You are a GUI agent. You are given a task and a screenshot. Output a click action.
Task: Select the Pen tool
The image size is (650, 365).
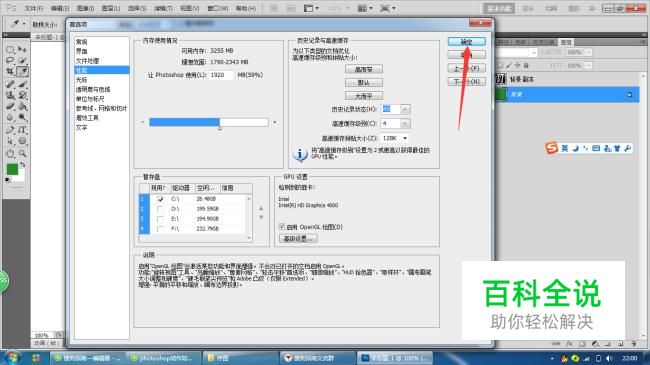(x=10, y=130)
